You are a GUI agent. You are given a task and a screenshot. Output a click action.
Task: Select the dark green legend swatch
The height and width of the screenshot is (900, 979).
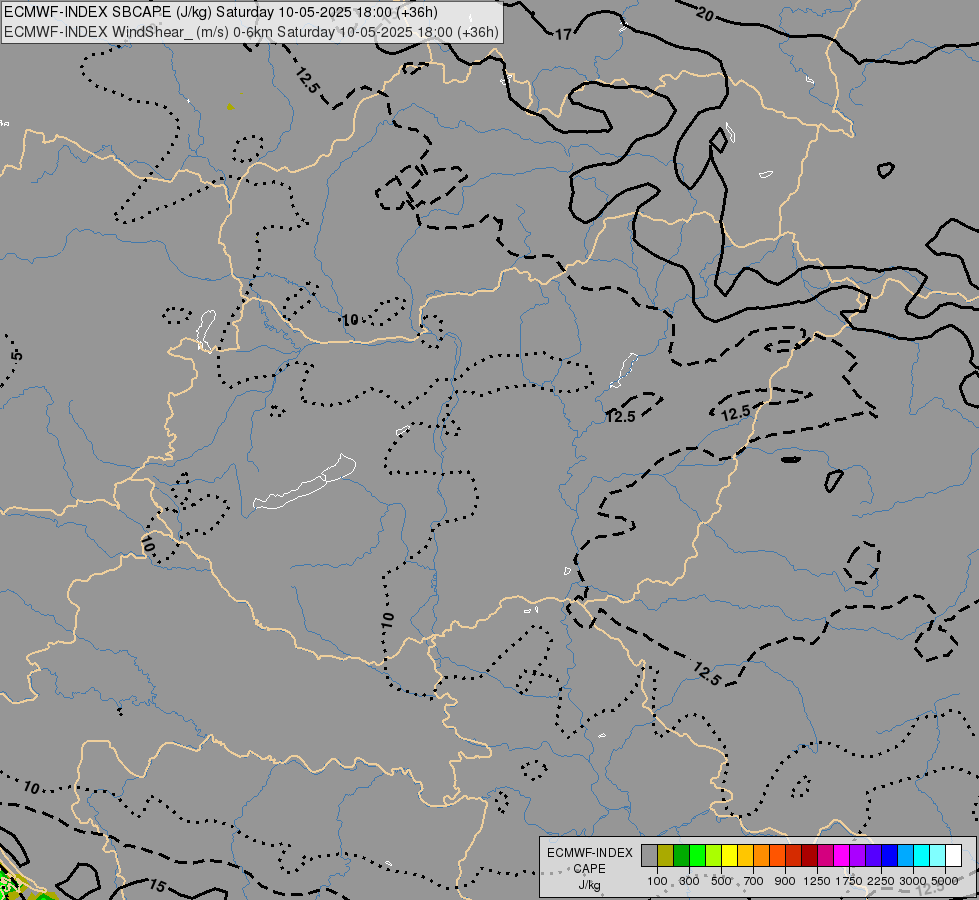pos(681,856)
